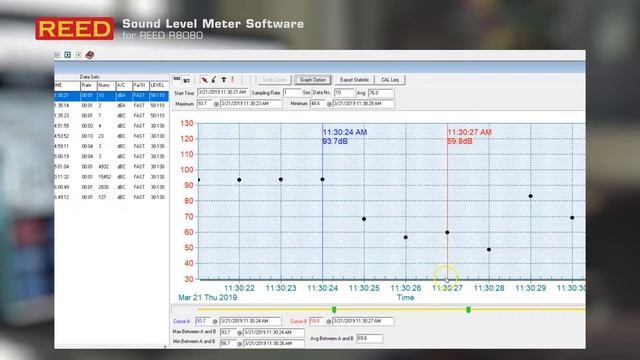Image resolution: width=640 pixels, height=360 pixels.
Task: Click the small icon left of the red book
Action: tap(78, 55)
